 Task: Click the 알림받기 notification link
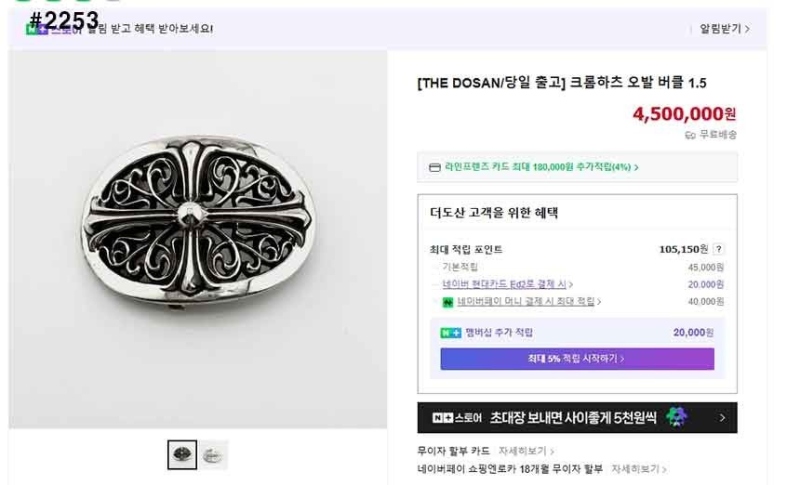723,29
